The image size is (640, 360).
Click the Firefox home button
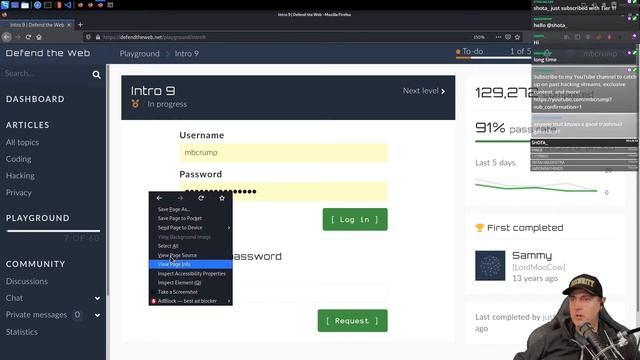coord(39,37)
